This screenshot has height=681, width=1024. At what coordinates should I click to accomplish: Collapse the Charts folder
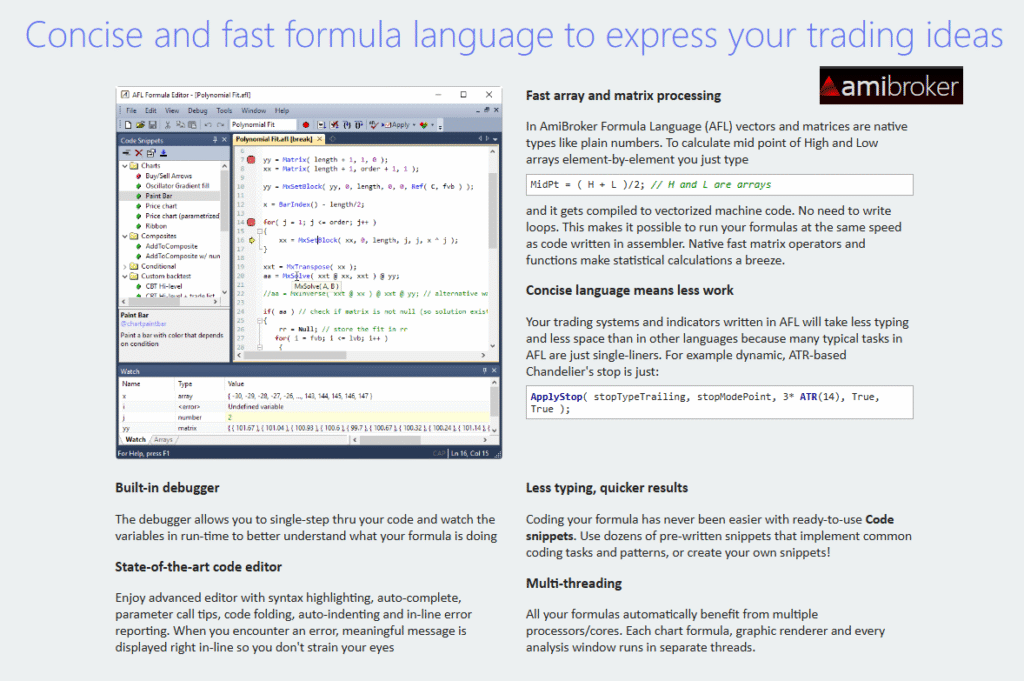[x=125, y=166]
